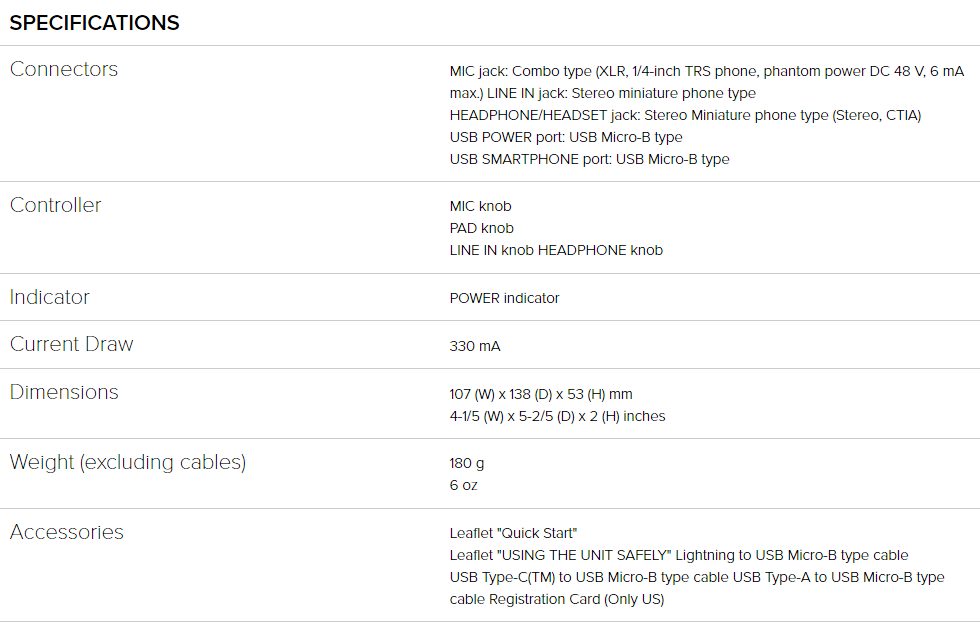980x626 pixels.
Task: Select the Connectors row label
Action: [x=64, y=69]
